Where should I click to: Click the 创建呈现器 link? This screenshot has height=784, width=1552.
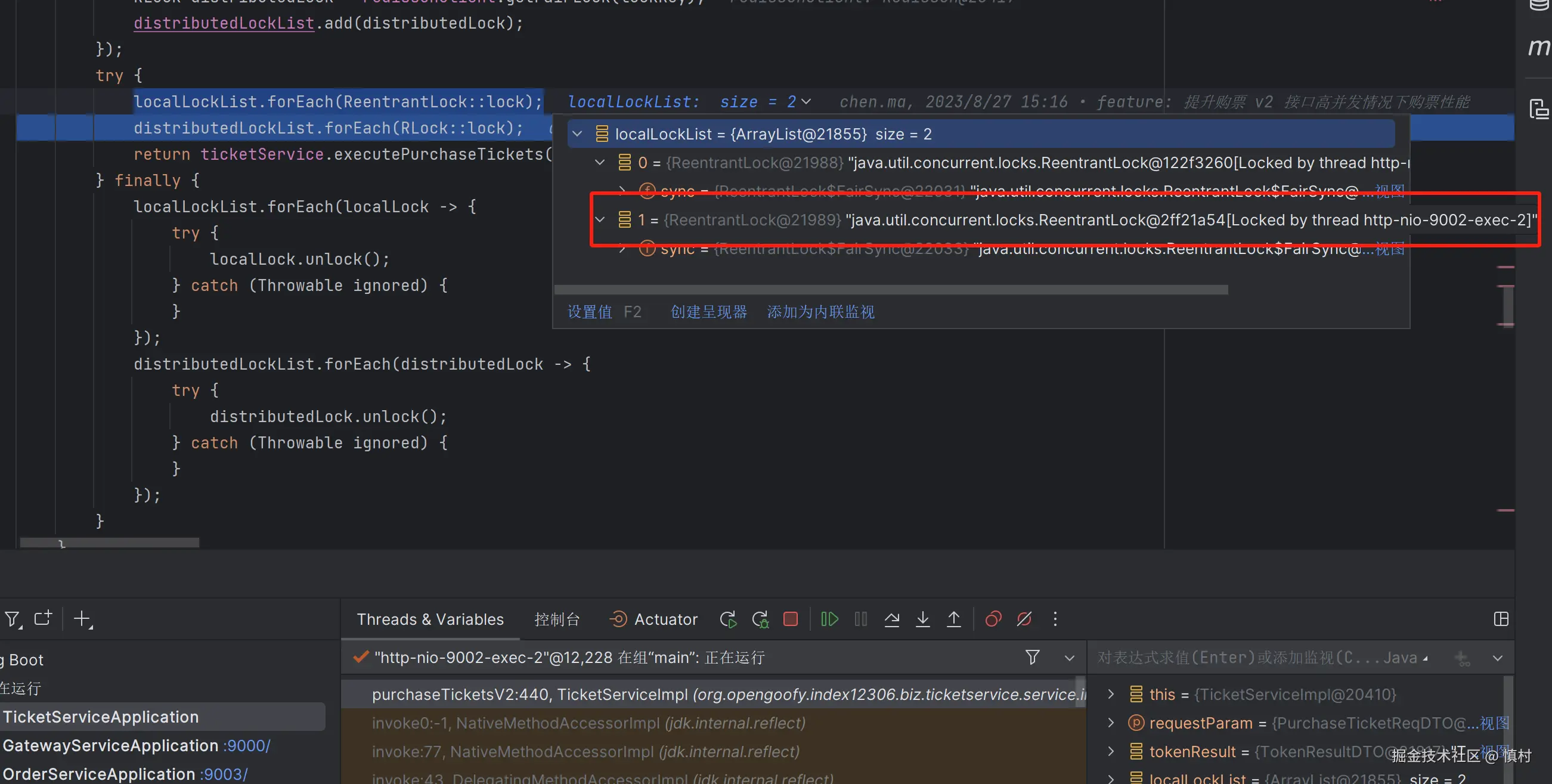coord(708,312)
